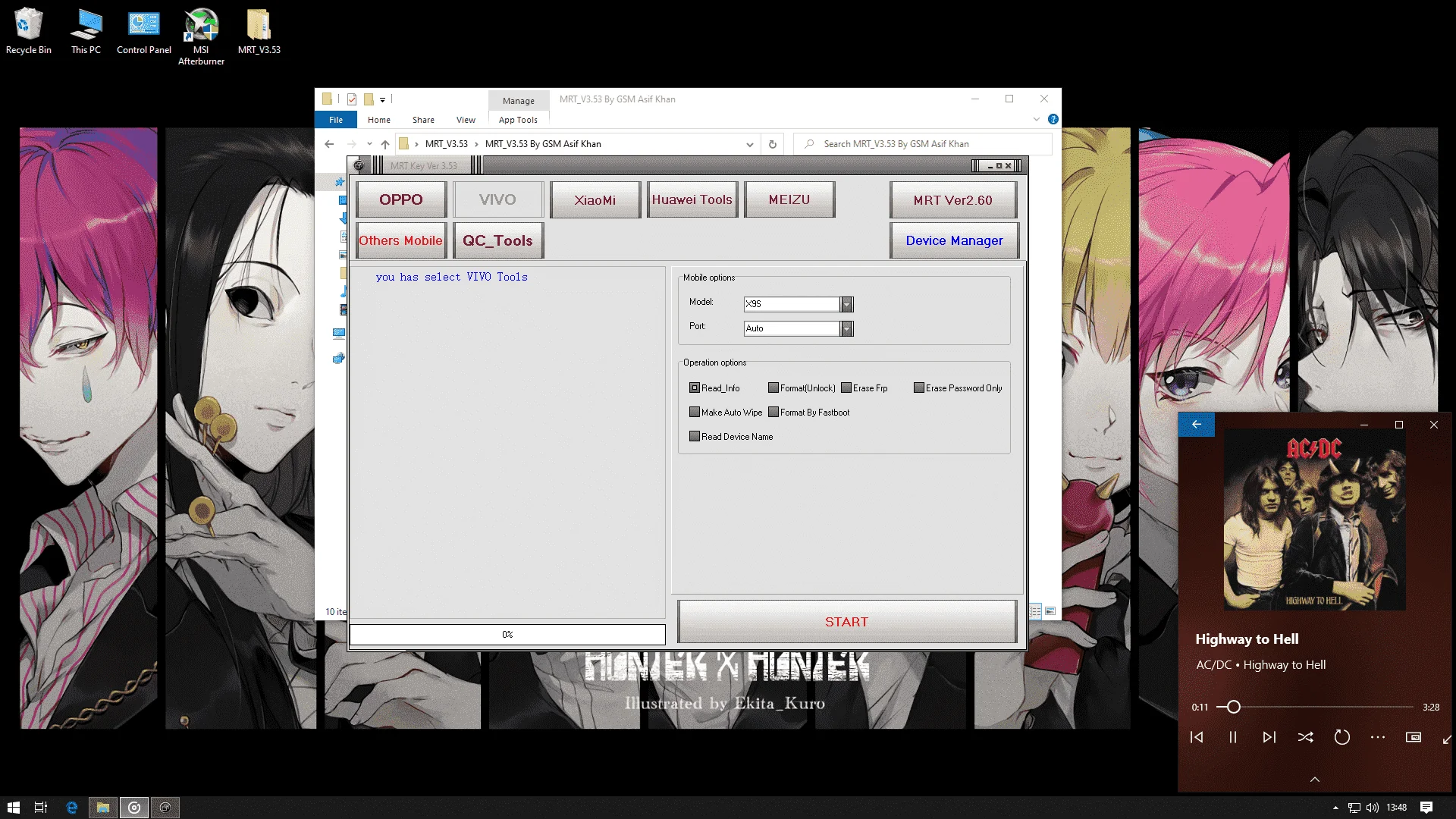Enable Format By Fastboot checkbox
The image size is (1456, 819).
click(x=773, y=413)
